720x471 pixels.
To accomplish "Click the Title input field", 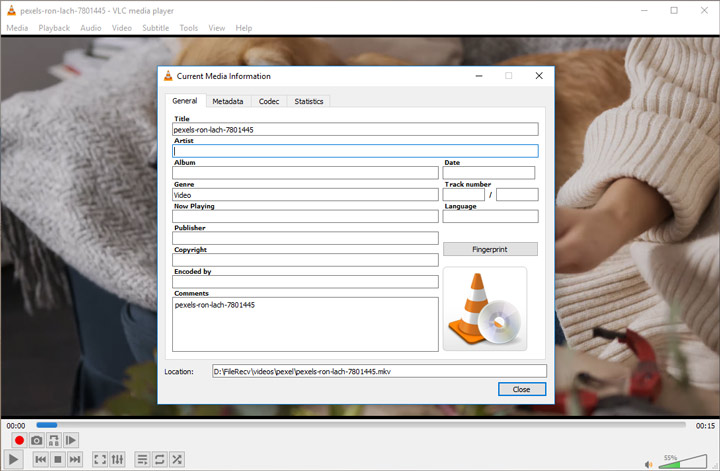I will 355,129.
